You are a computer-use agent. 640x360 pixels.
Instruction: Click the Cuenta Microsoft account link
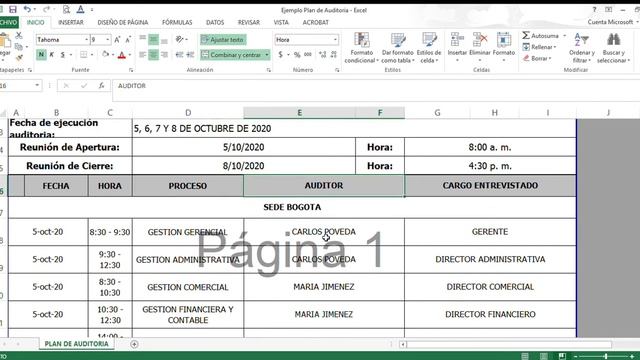610,22
